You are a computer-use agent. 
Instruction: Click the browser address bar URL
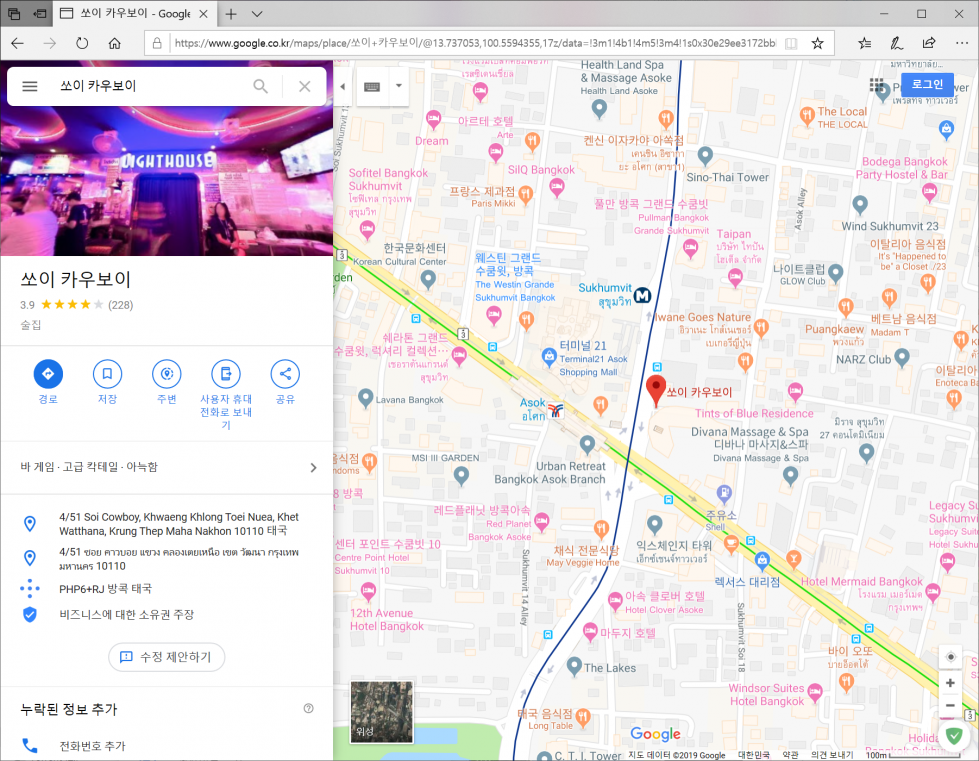[x=475, y=43]
